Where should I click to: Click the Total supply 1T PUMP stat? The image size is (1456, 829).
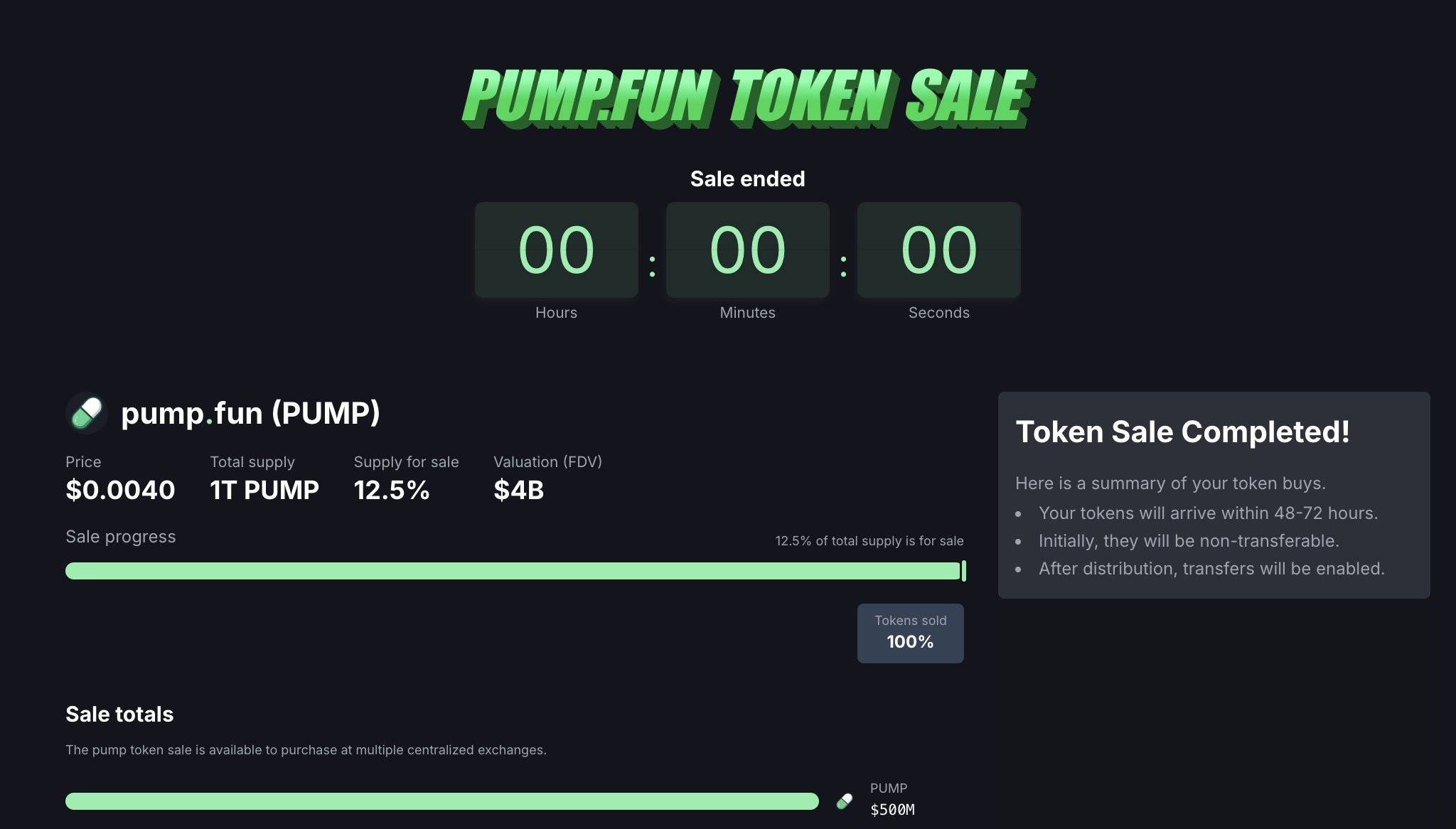[x=264, y=476]
